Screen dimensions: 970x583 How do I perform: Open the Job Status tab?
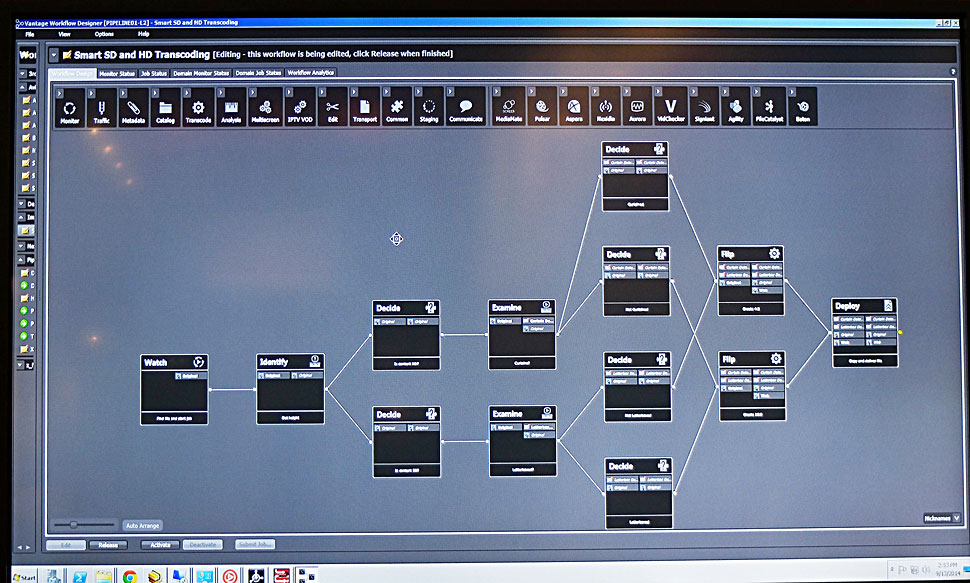click(x=154, y=73)
